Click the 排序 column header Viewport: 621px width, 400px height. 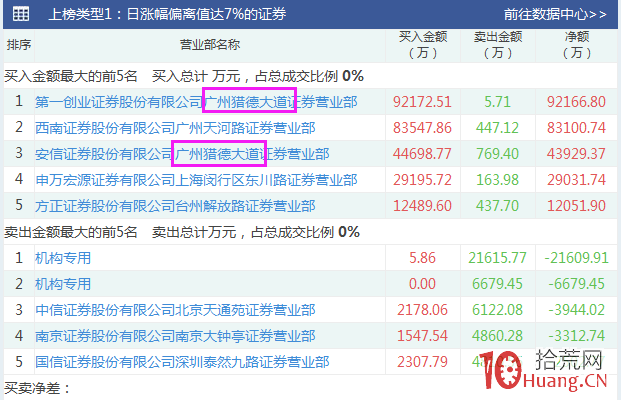coord(19,45)
